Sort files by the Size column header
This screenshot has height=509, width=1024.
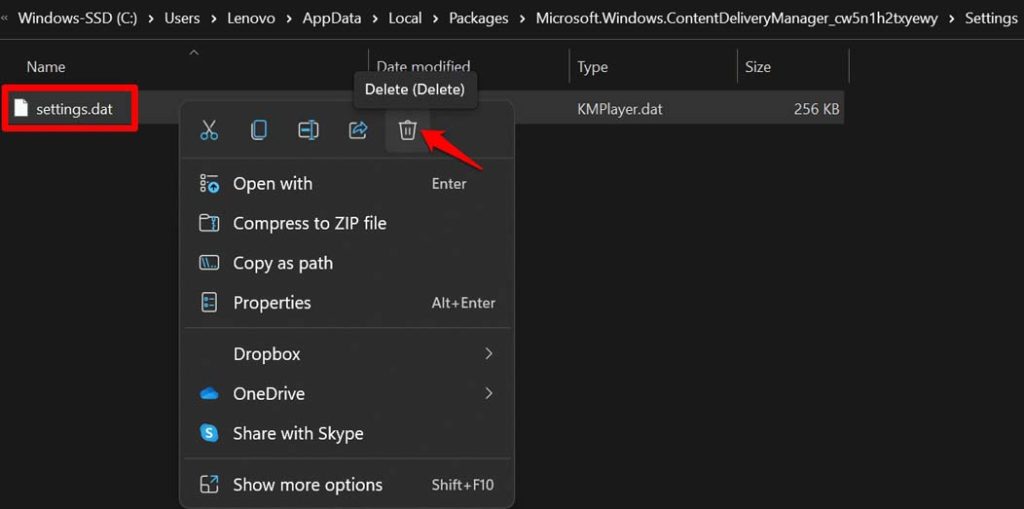click(758, 67)
